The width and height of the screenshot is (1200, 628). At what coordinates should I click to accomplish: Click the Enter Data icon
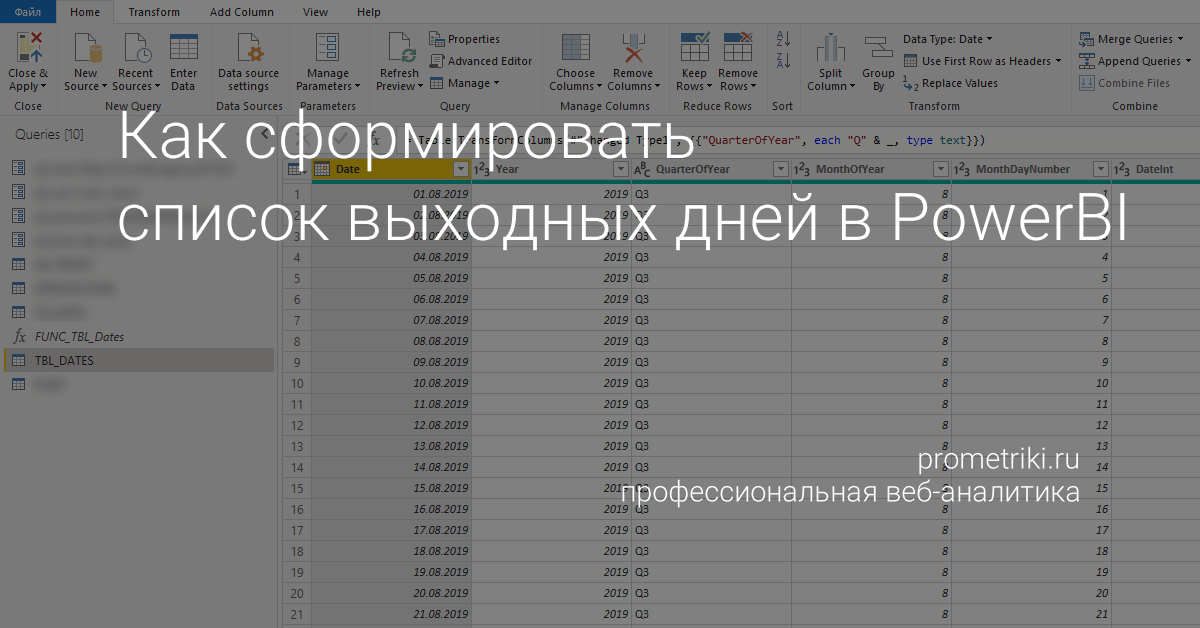click(183, 47)
